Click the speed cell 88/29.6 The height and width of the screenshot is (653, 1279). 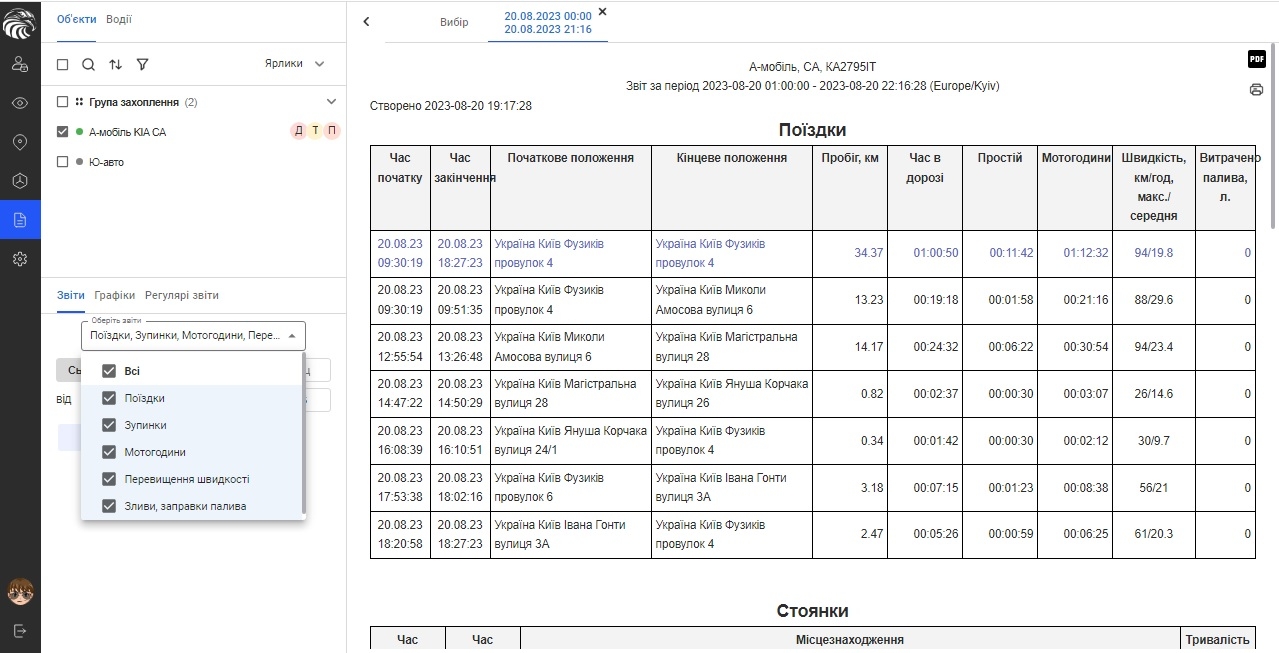click(x=1154, y=299)
